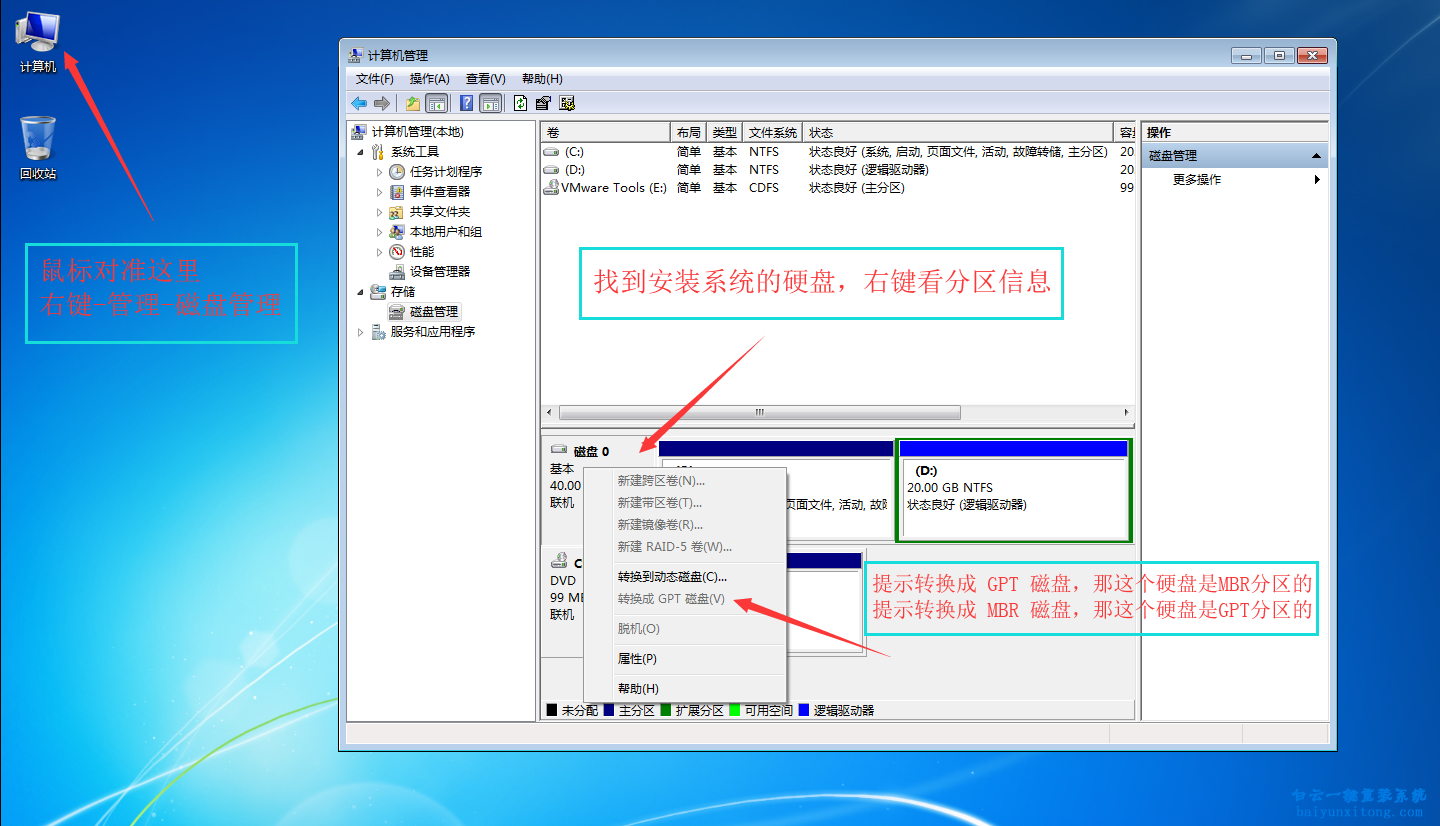Open the 查看(V) menu
This screenshot has width=1440, height=826.
486,78
